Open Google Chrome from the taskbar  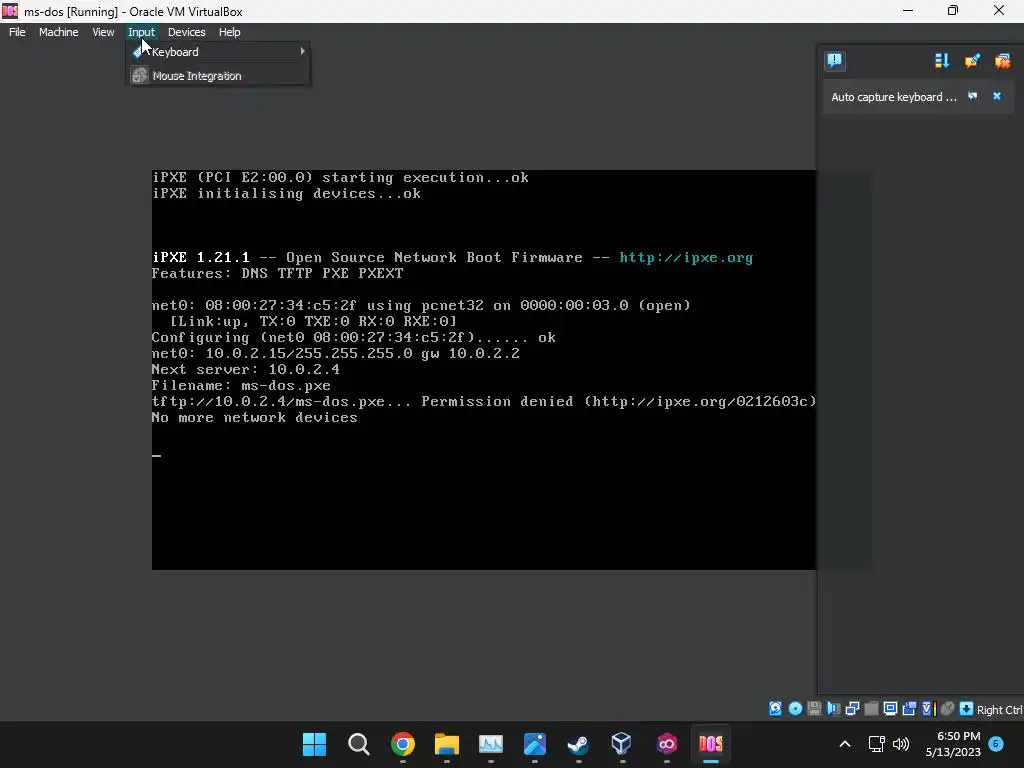(x=403, y=744)
